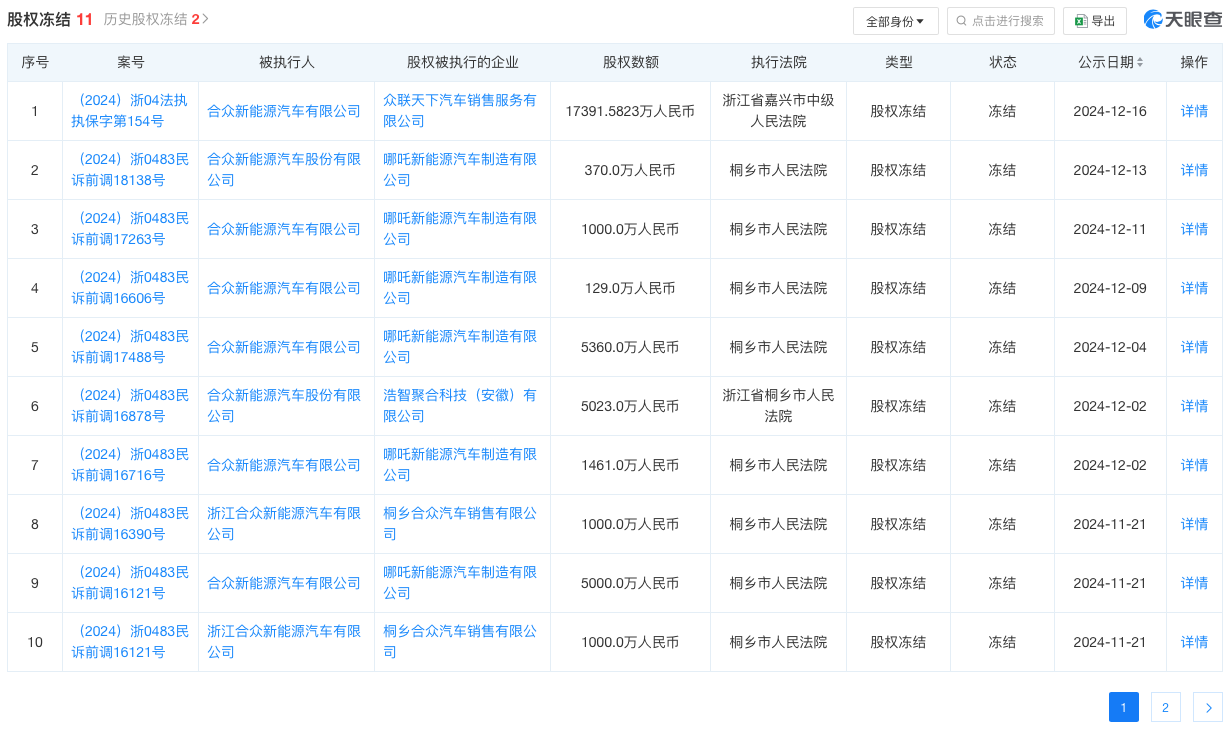The height and width of the screenshot is (730, 1231).
Task: Open 详情 for row 8
Action: [x=1194, y=524]
